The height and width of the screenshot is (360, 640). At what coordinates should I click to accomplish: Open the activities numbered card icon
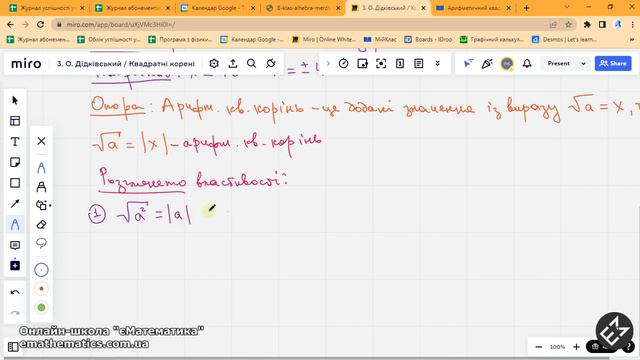click(400, 64)
